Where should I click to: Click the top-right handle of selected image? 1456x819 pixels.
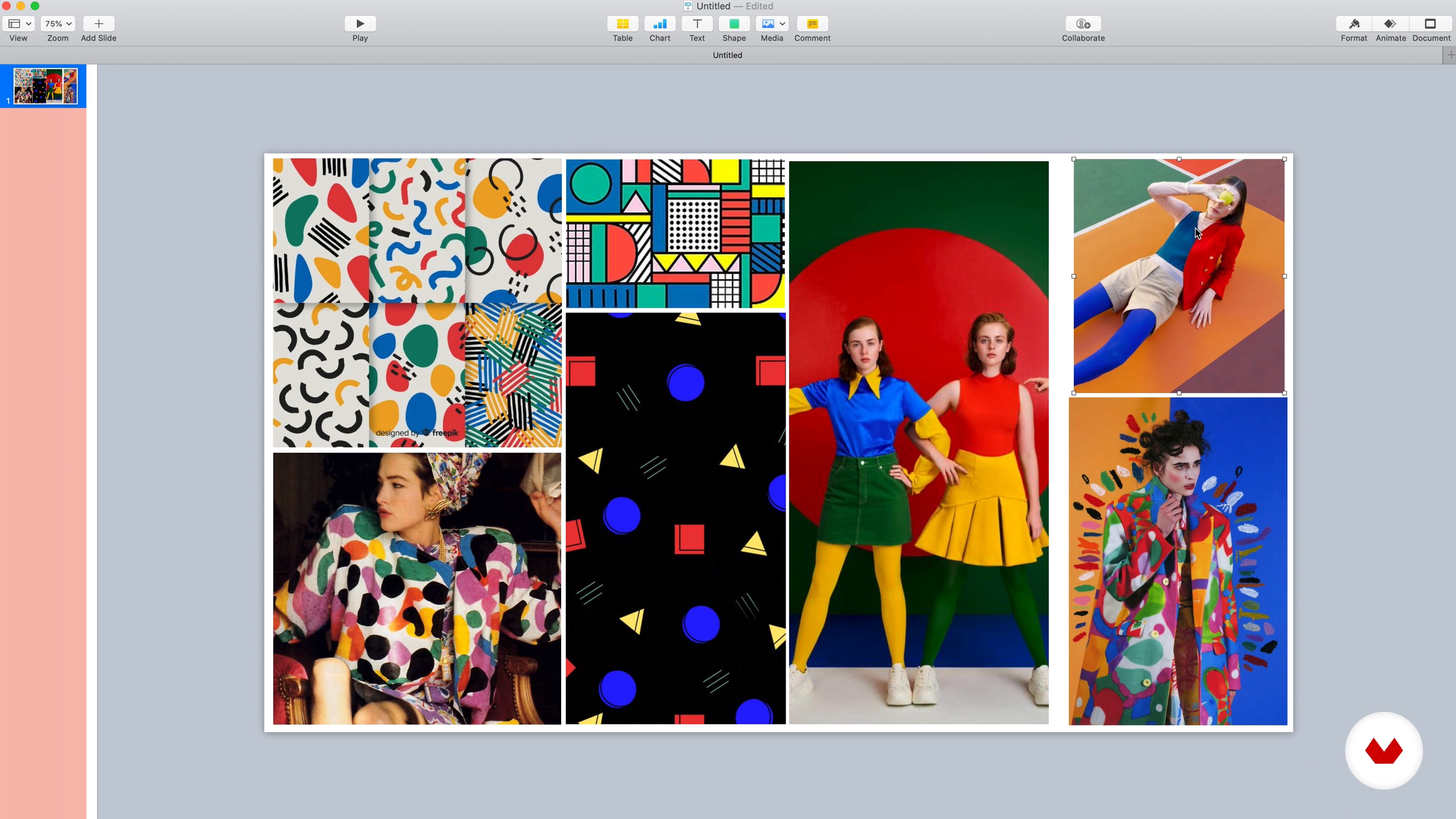pos(1285,159)
